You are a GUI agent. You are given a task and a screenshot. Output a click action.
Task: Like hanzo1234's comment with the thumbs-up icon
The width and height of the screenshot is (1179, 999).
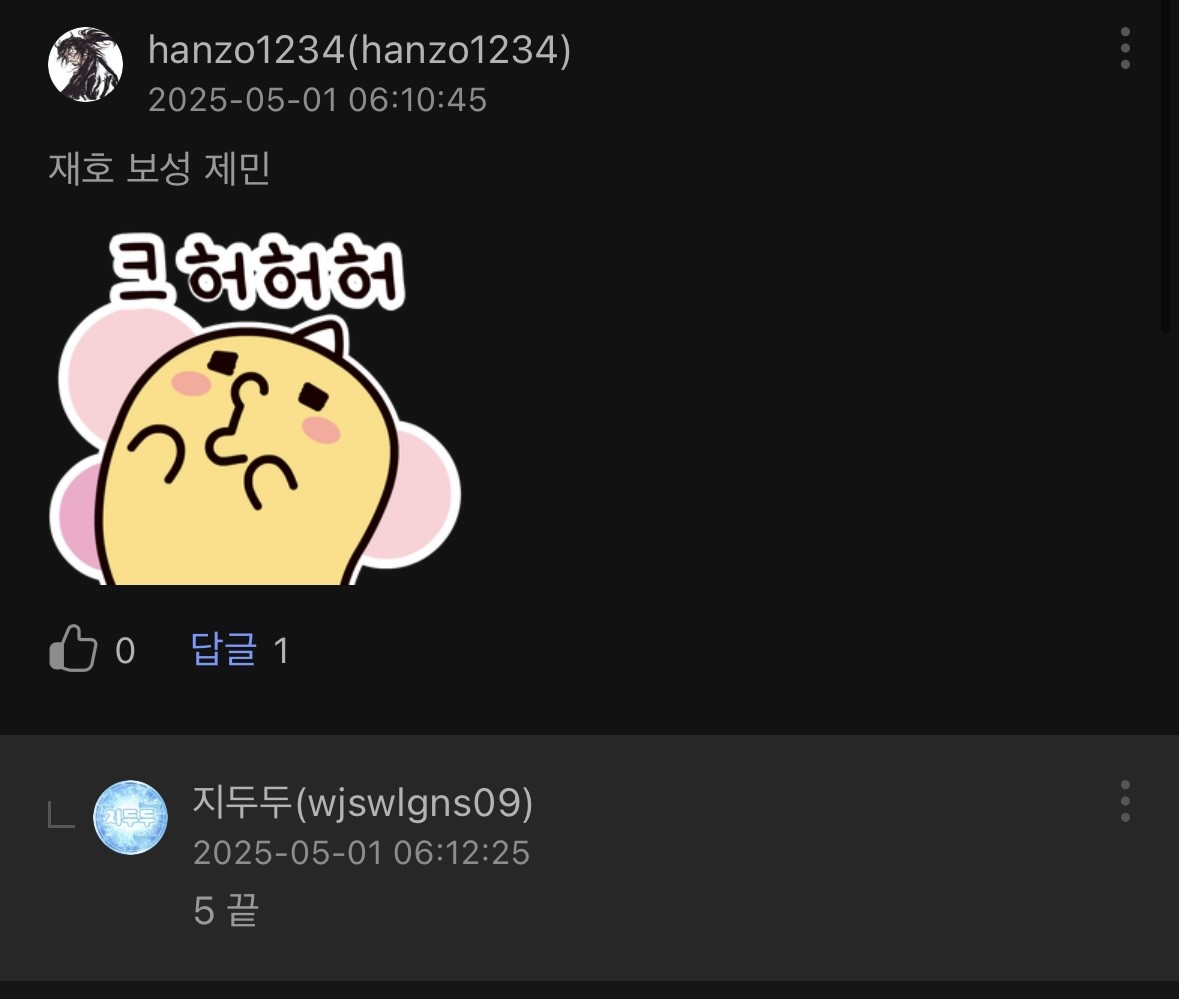73,648
